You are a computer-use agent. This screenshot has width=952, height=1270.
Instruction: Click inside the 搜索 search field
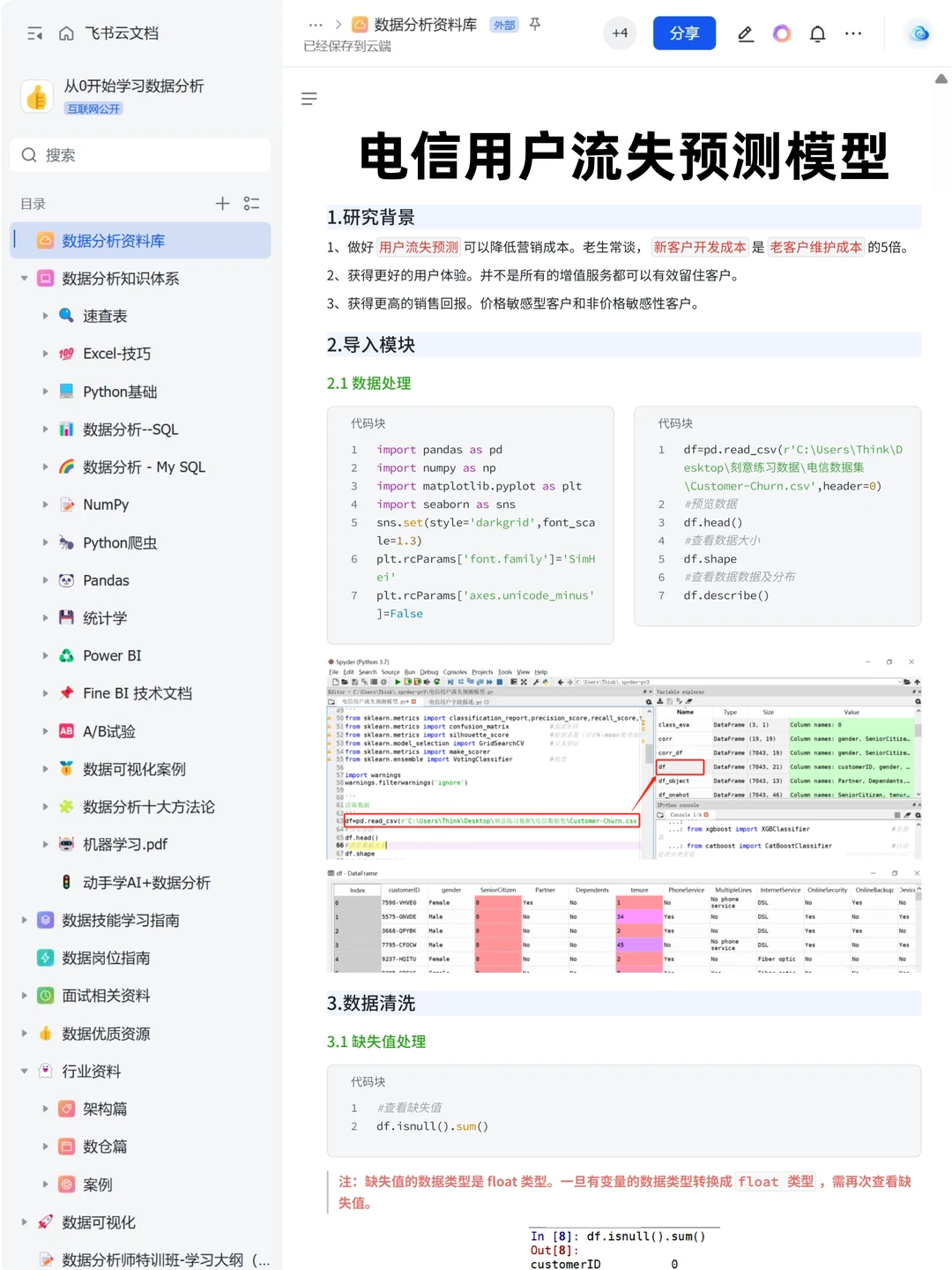point(139,155)
